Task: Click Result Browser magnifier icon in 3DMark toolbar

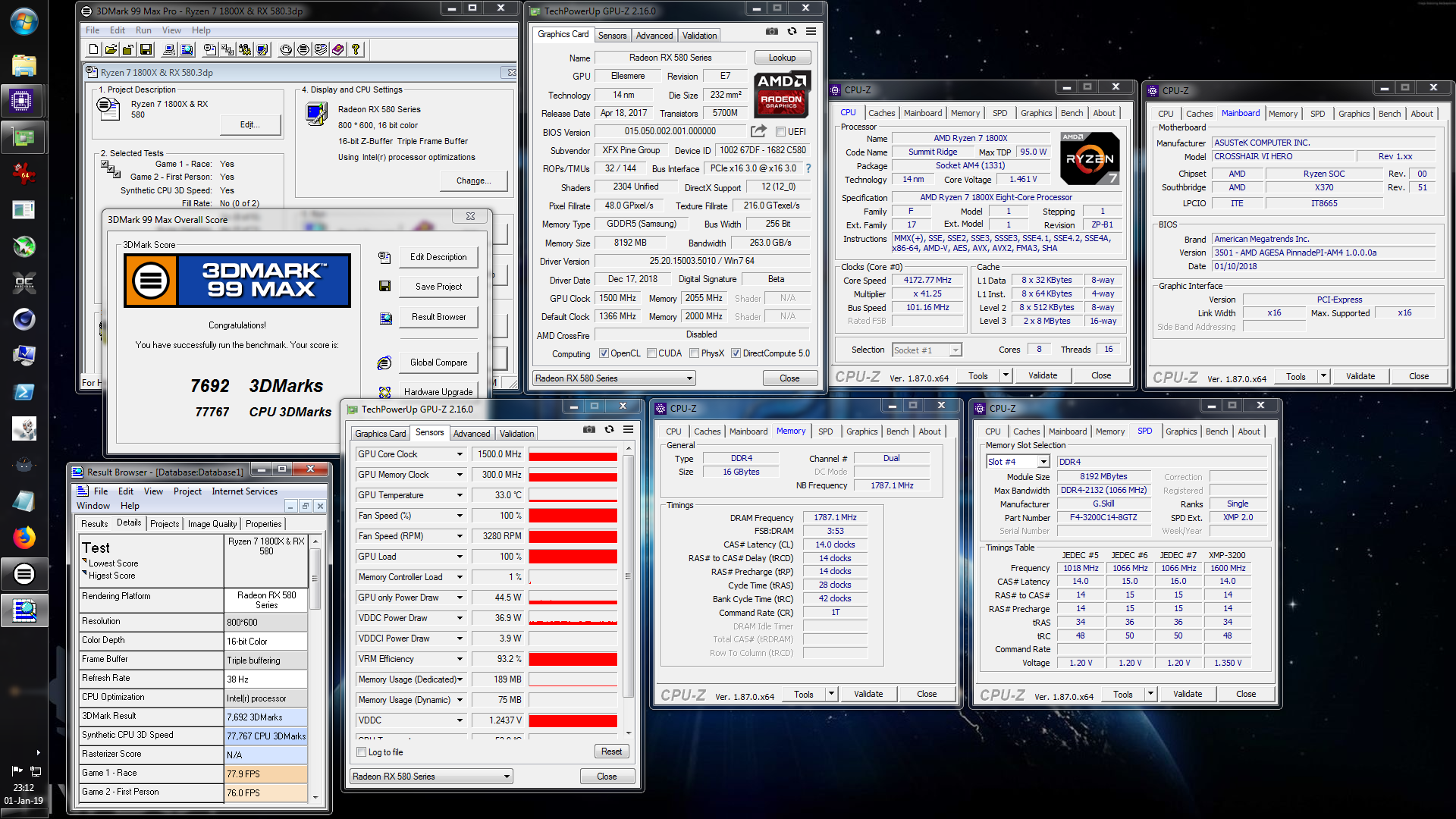Action: click(187, 49)
